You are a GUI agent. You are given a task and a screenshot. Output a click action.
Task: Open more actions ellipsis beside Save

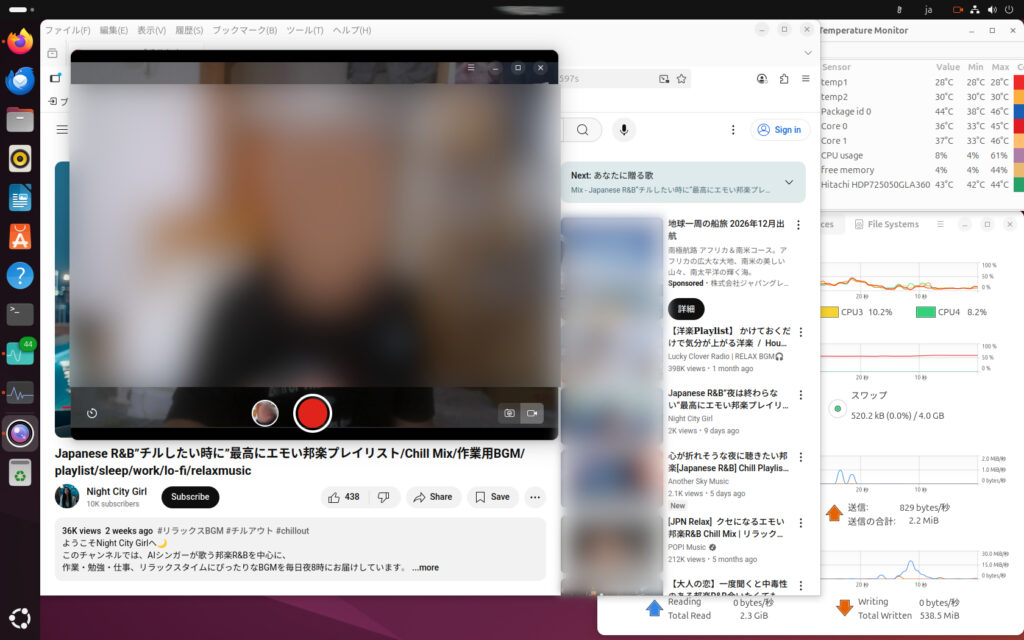point(535,497)
